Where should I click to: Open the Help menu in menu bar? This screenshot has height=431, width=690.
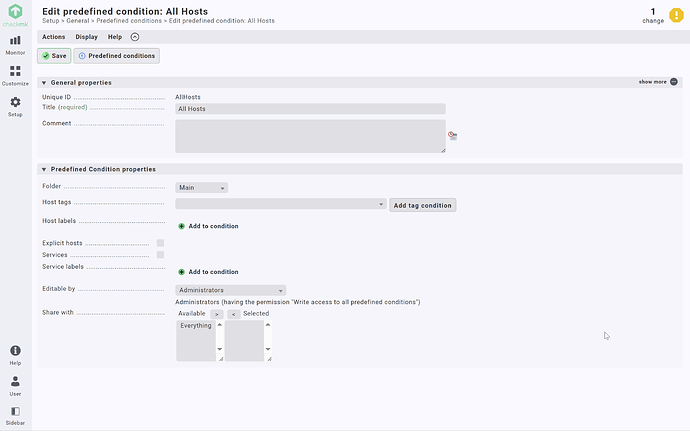[x=115, y=37]
